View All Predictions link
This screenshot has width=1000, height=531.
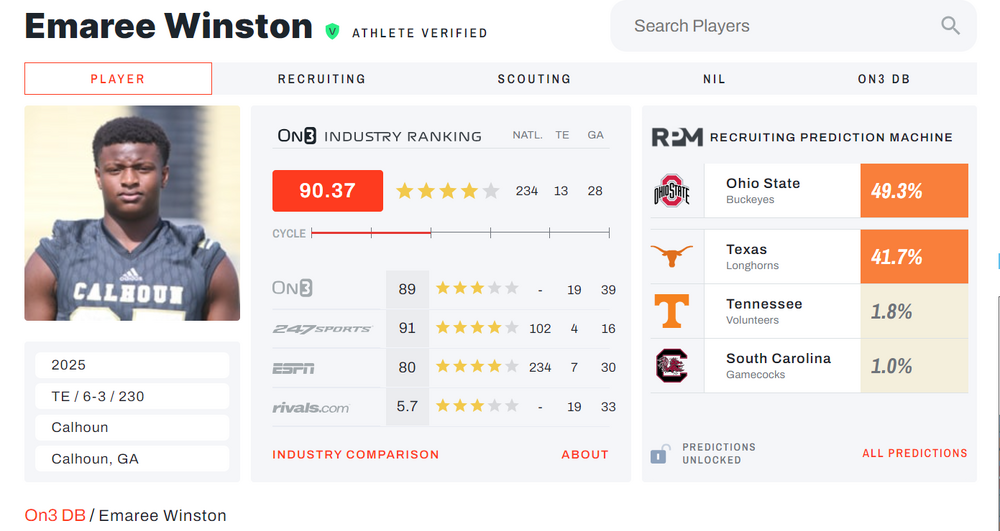914,453
